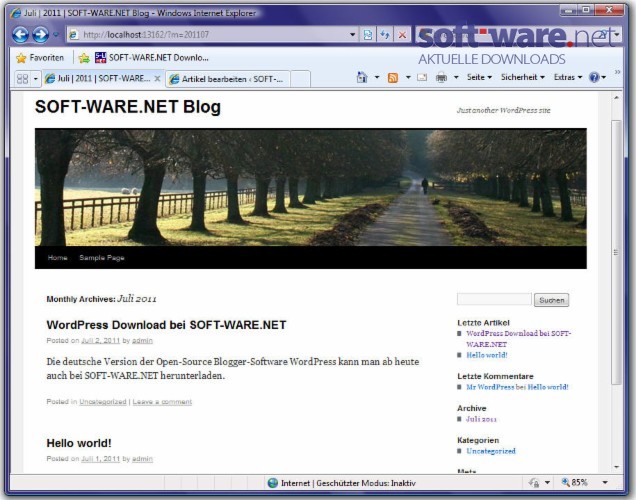The height and width of the screenshot is (500, 636).
Task: Open Hello world! in Letzte Kommentare
Action: point(548,387)
